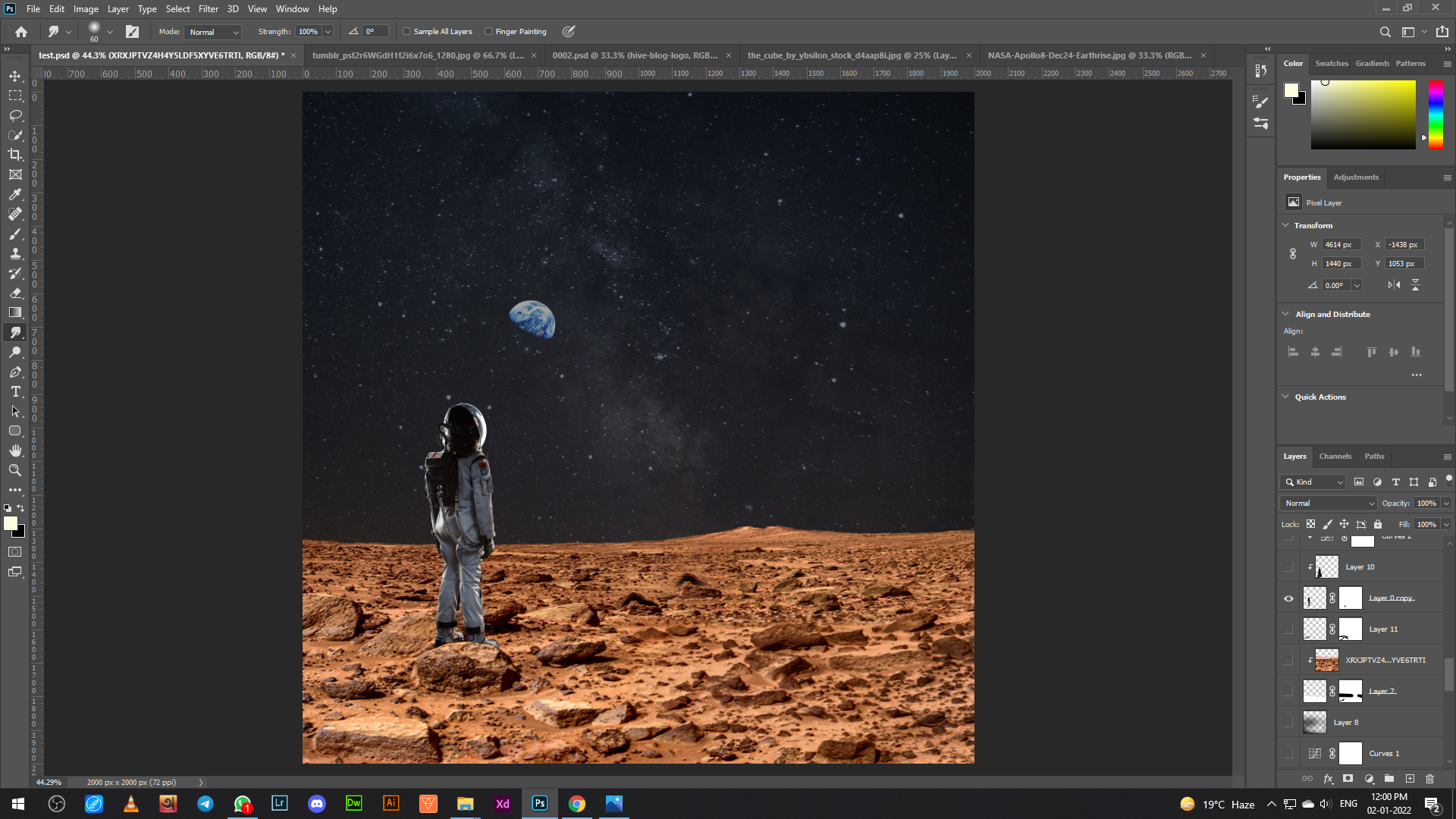
Task: Click the Home icon in options bar
Action: [21, 32]
